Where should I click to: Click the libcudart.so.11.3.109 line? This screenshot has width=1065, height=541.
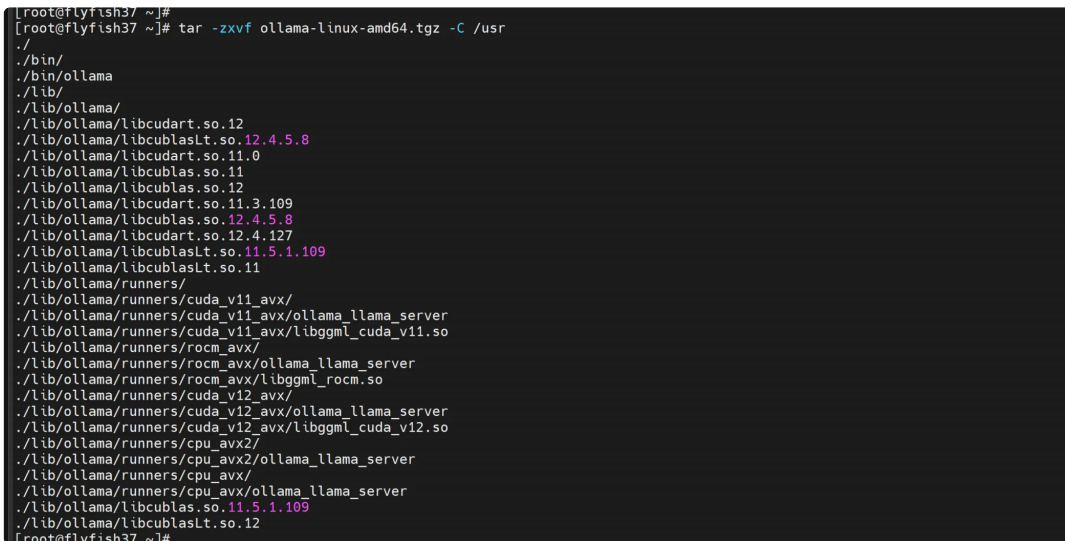[154, 204]
